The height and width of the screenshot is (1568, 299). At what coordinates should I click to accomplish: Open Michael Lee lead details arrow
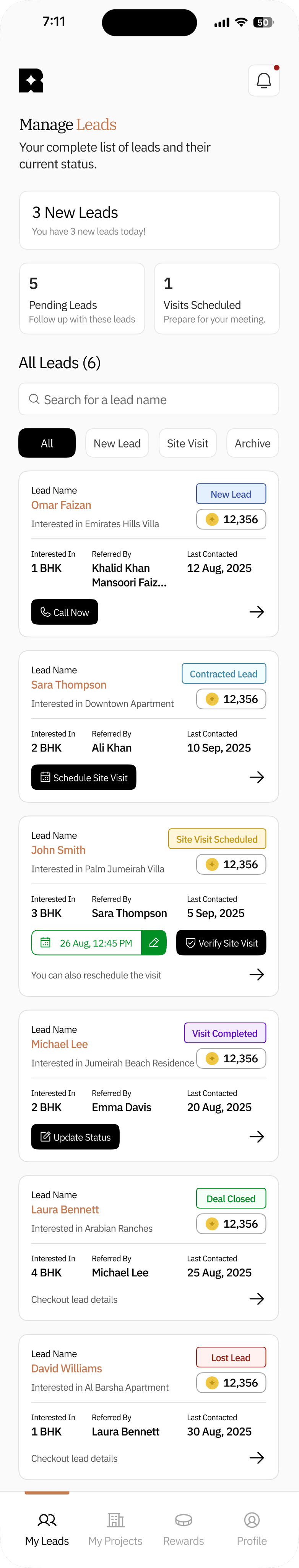coord(257,1137)
